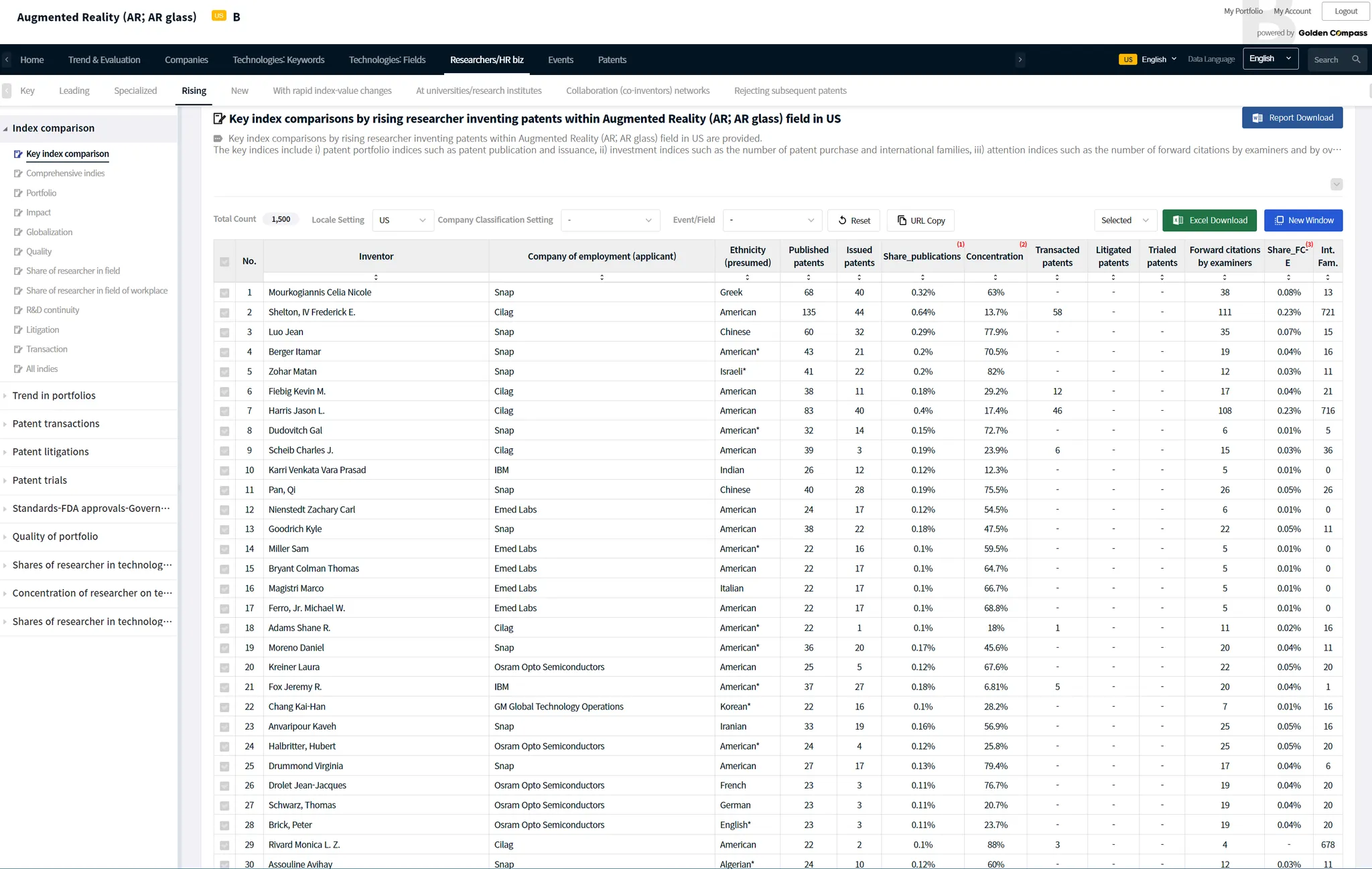Toggle the select-all header checkbox
Image resolution: width=1372 pixels, height=869 pixels.
pyautogui.click(x=224, y=262)
